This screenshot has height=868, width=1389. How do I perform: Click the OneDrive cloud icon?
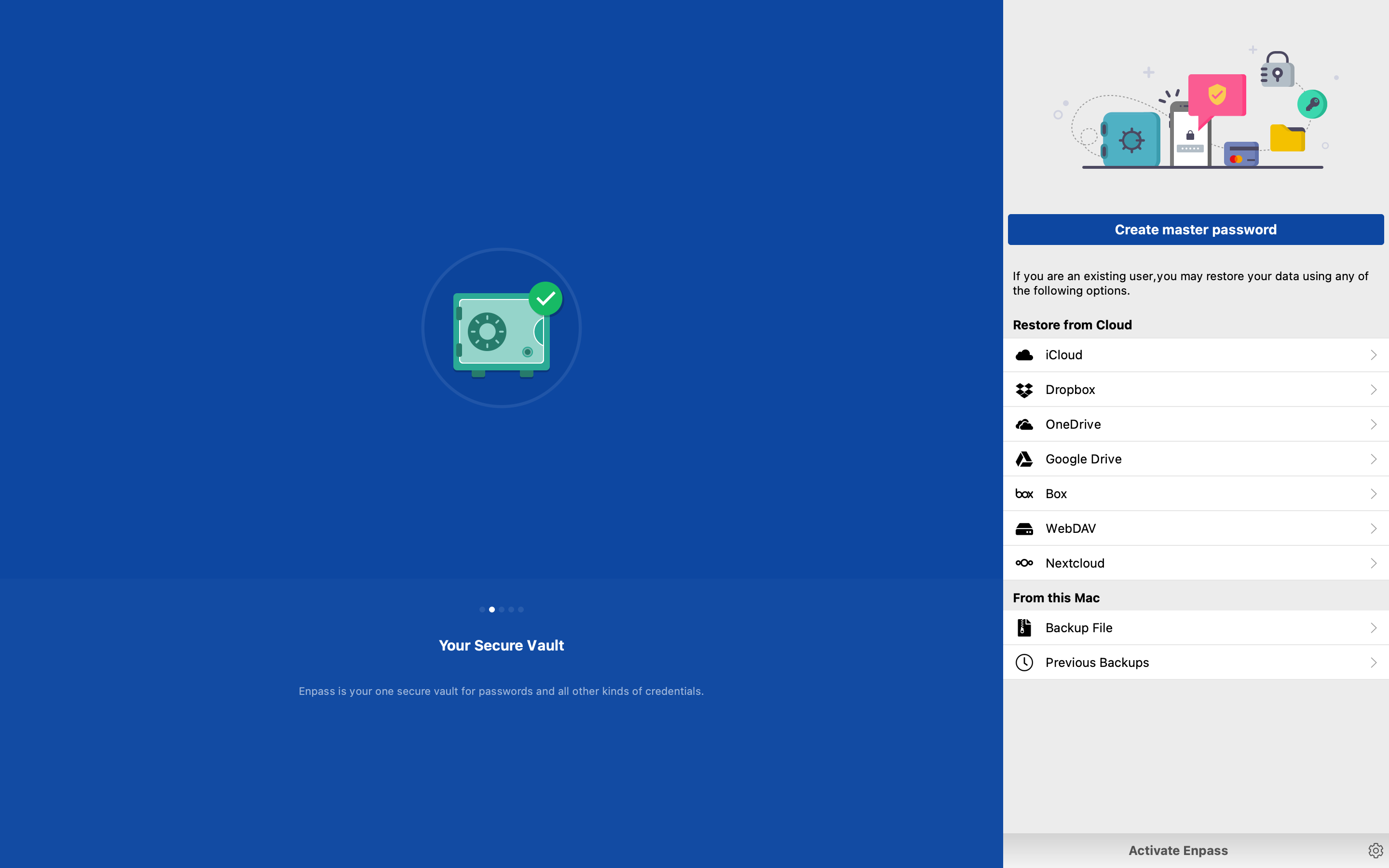(x=1024, y=425)
